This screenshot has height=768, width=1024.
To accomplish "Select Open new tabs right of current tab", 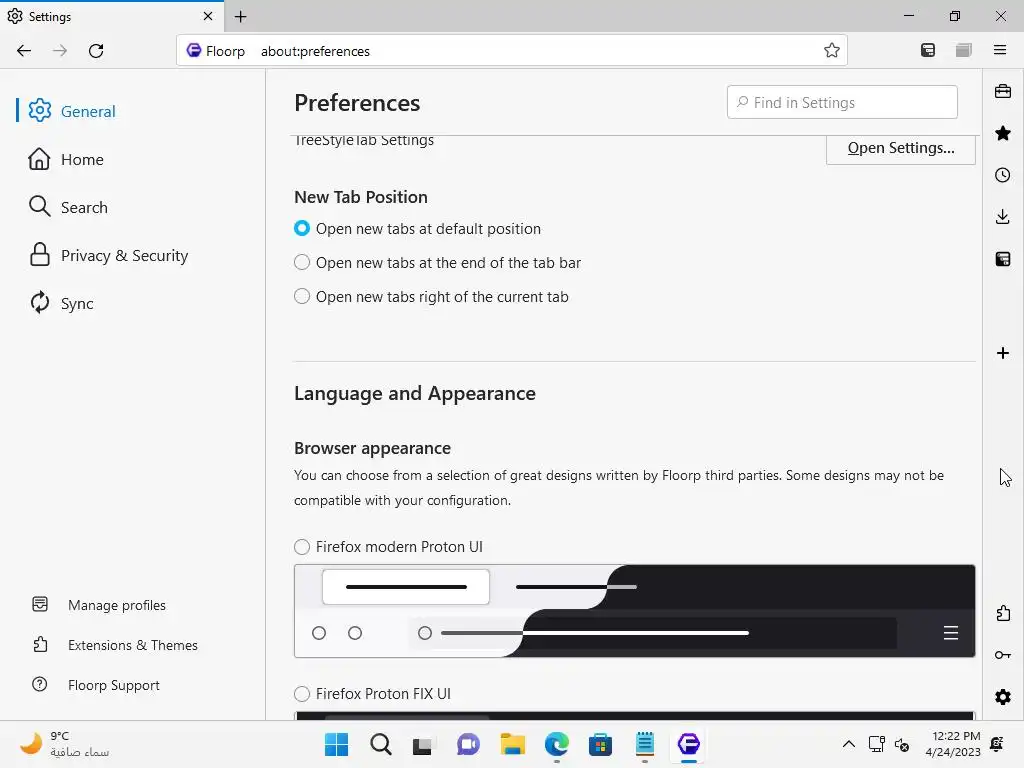I will coord(302,296).
